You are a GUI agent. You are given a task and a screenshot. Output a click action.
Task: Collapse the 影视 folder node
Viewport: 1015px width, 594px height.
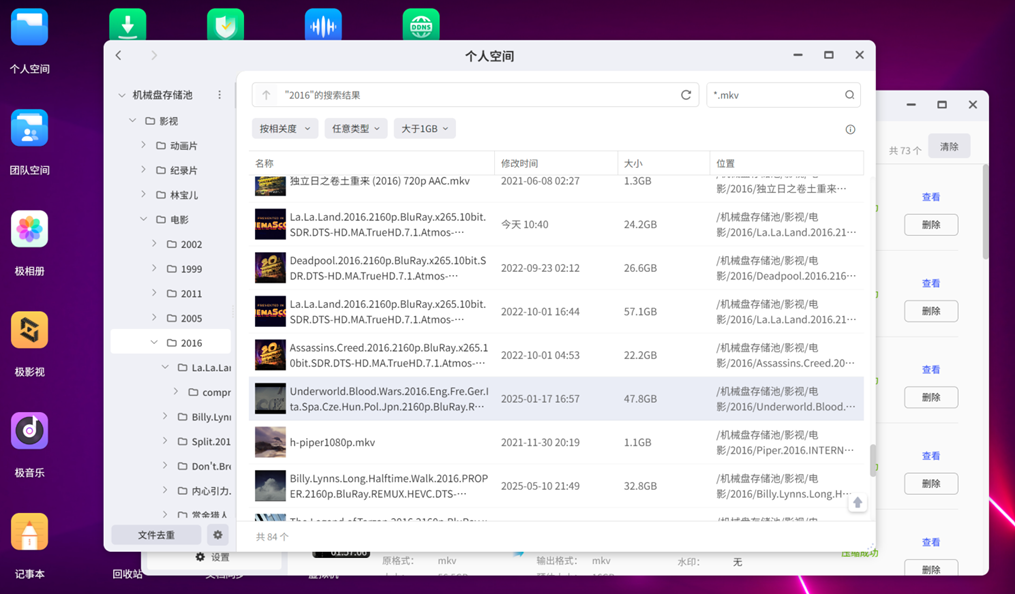pos(133,120)
